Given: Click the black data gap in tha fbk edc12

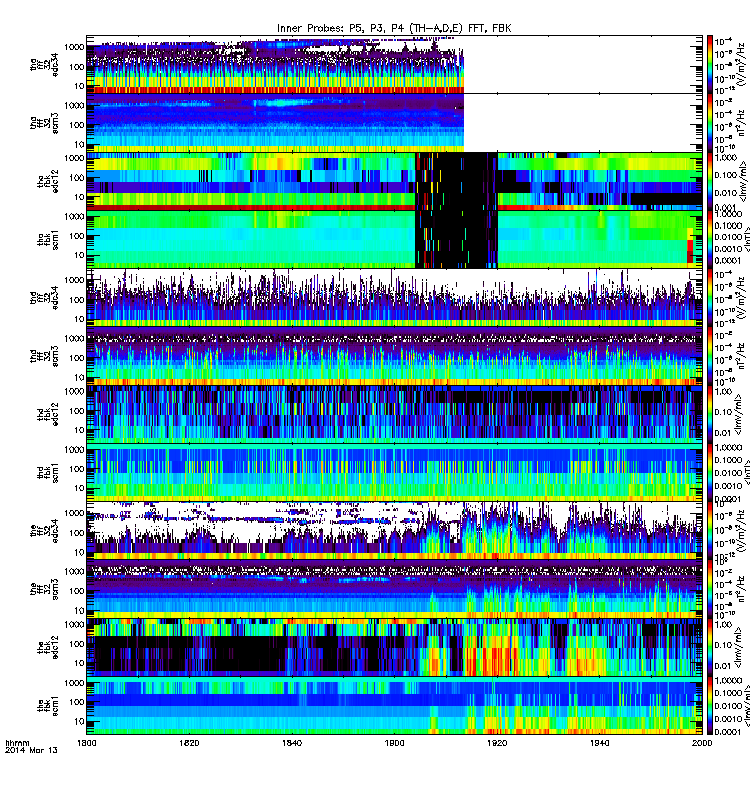Looking at the screenshot, I should click(456, 181).
